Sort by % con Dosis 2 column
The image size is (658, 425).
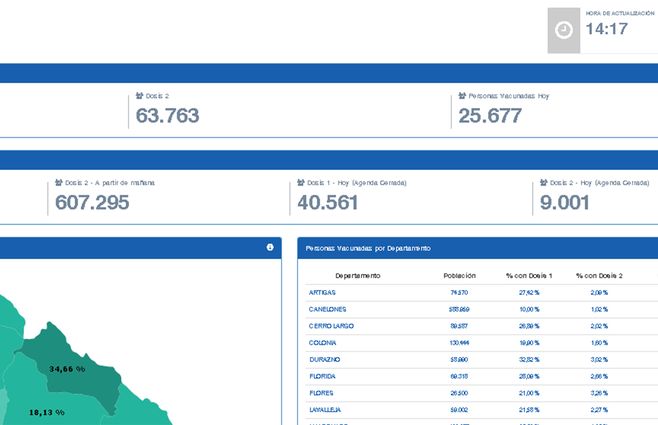coord(599,275)
